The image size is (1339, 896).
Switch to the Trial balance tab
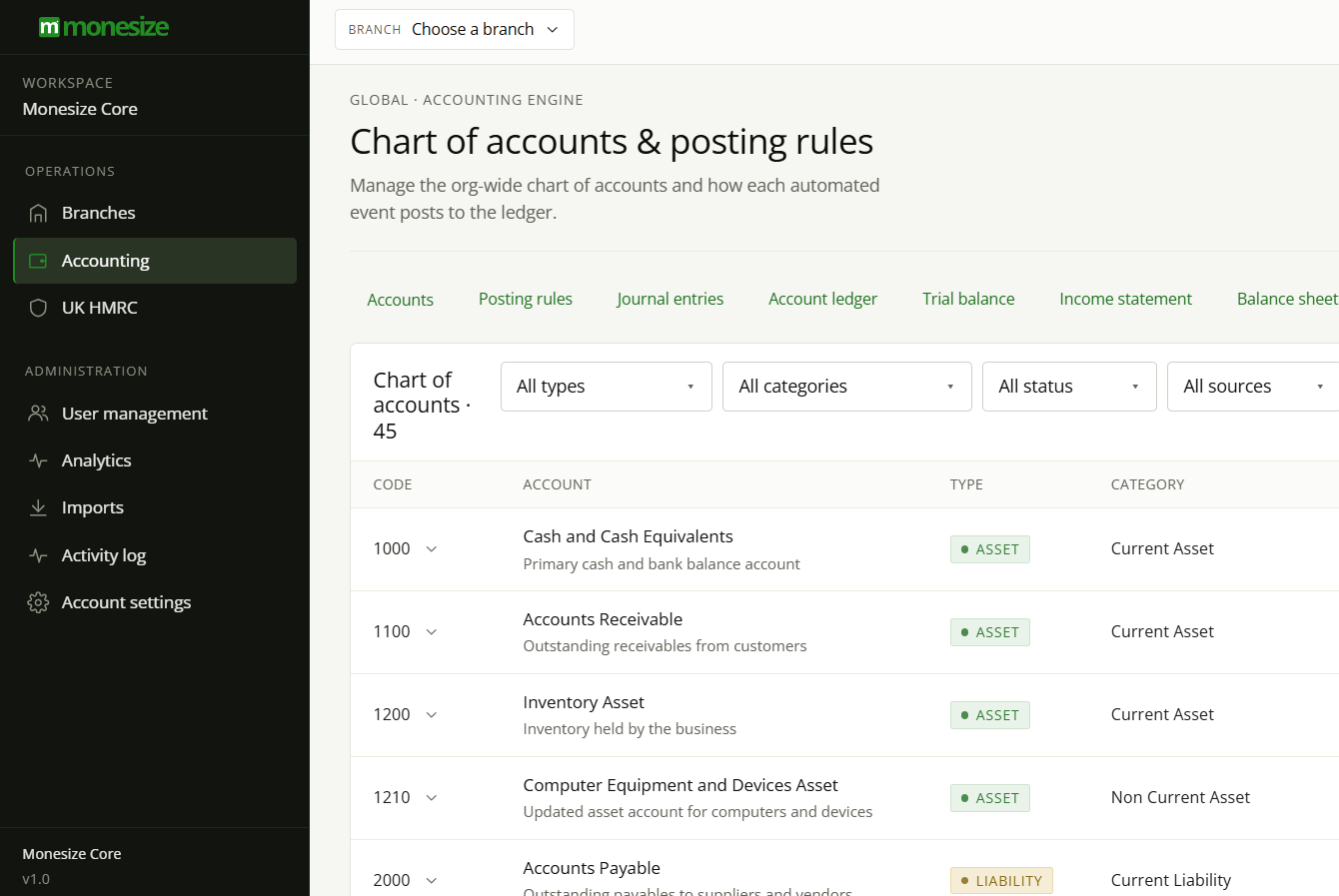coord(968,299)
